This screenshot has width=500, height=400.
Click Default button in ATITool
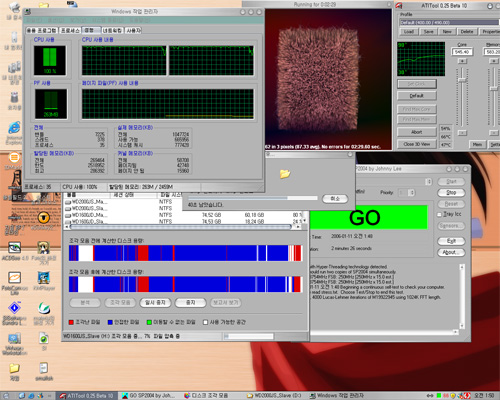(x=417, y=96)
